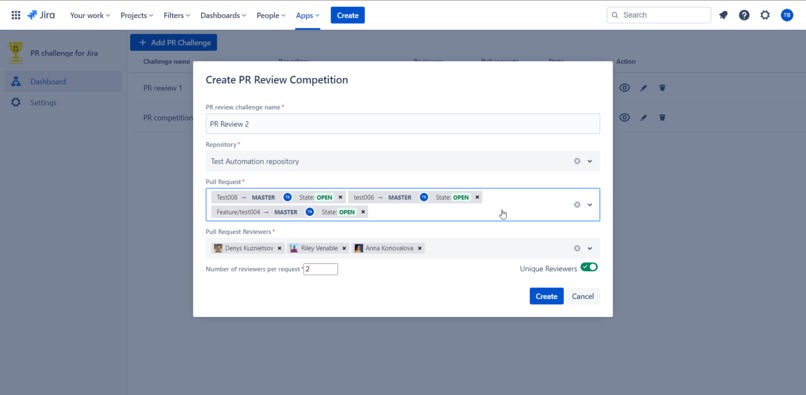Screen dimensions: 806x395
Task: Click the Action column header
Action: pyautogui.click(x=626, y=62)
